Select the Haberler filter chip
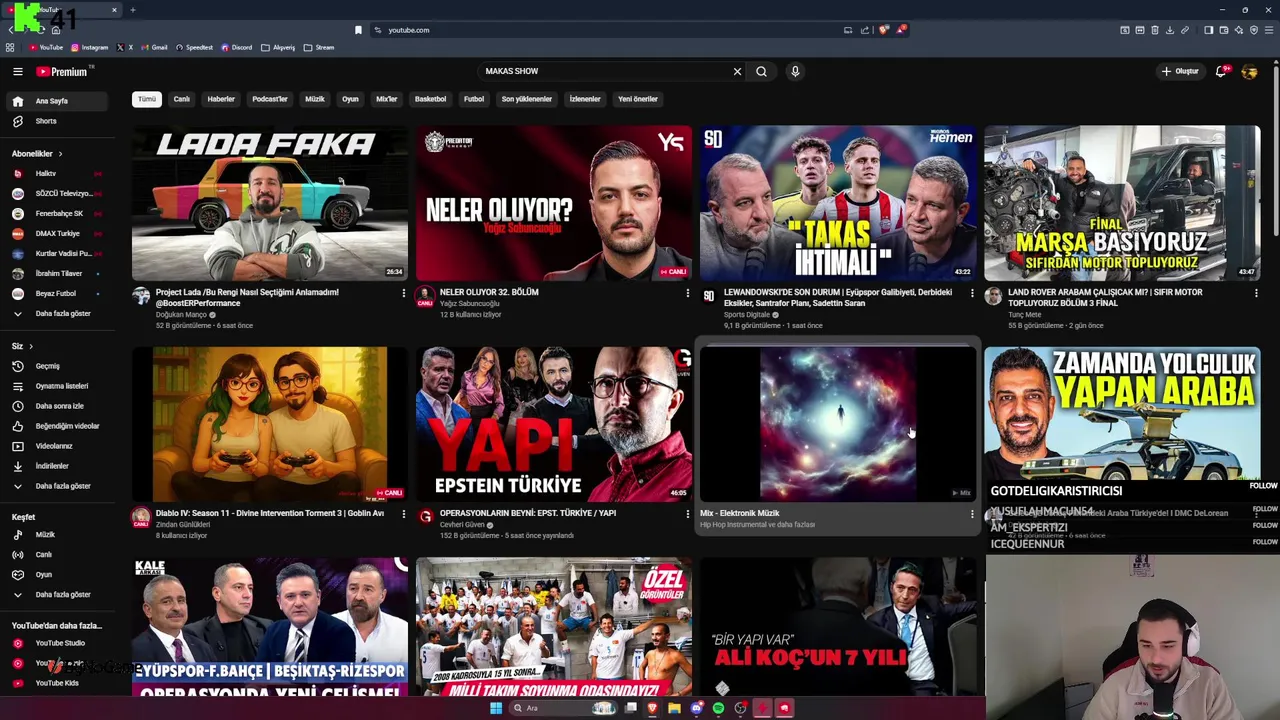 tap(221, 99)
